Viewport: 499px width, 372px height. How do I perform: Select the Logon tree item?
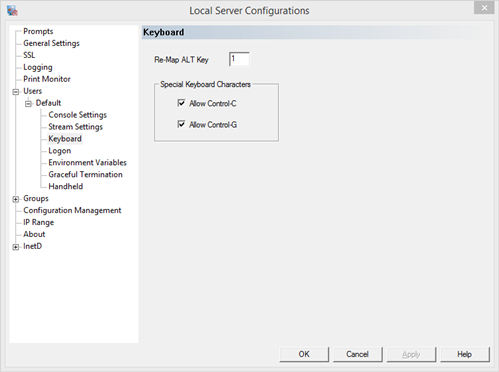(x=60, y=151)
